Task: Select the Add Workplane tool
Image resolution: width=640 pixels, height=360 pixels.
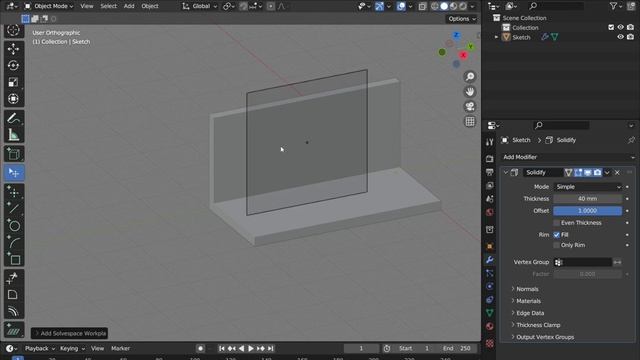Action: (x=13, y=331)
